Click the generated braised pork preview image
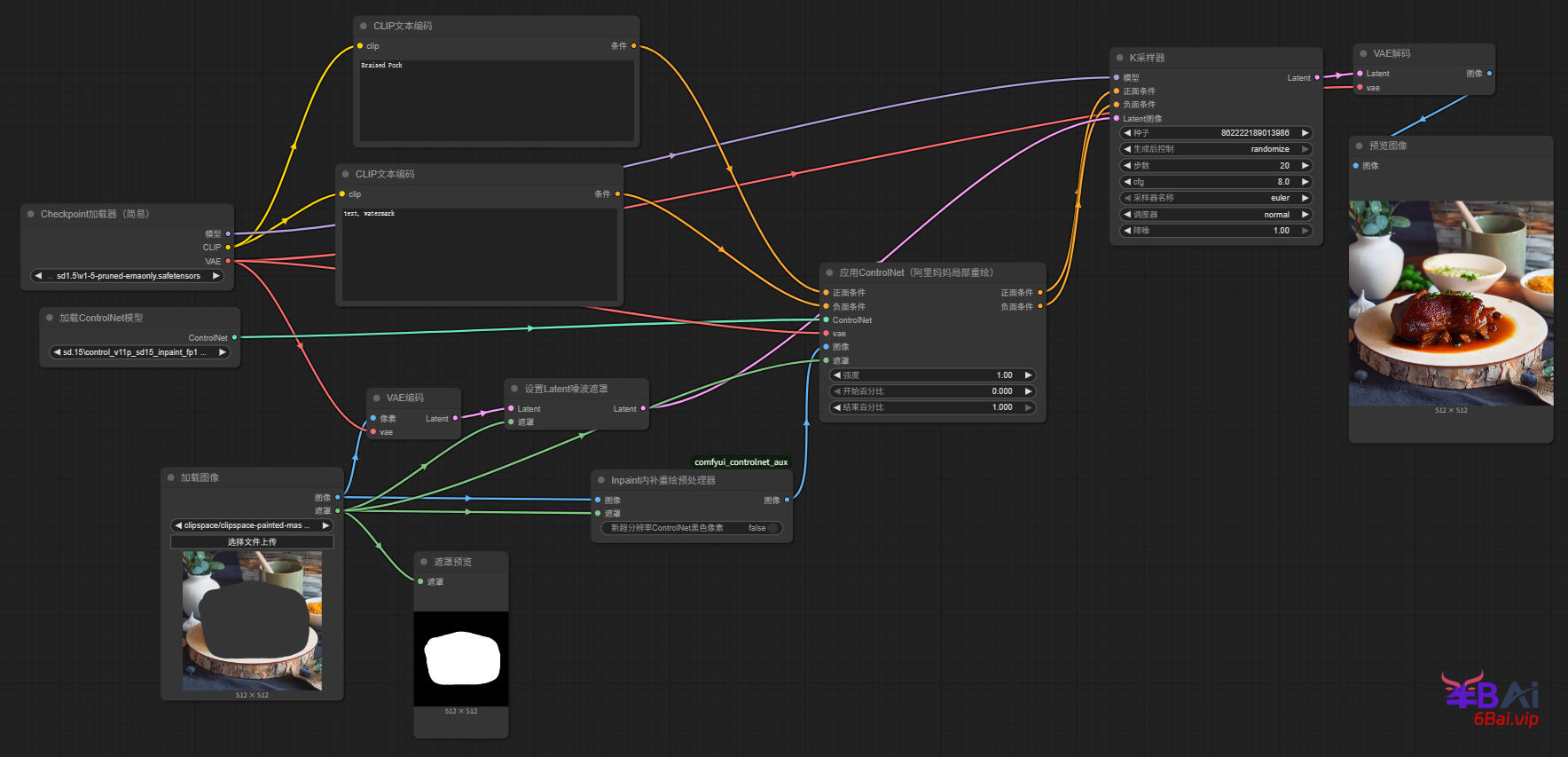Screen dimensions: 1568x757 click(x=1450, y=304)
